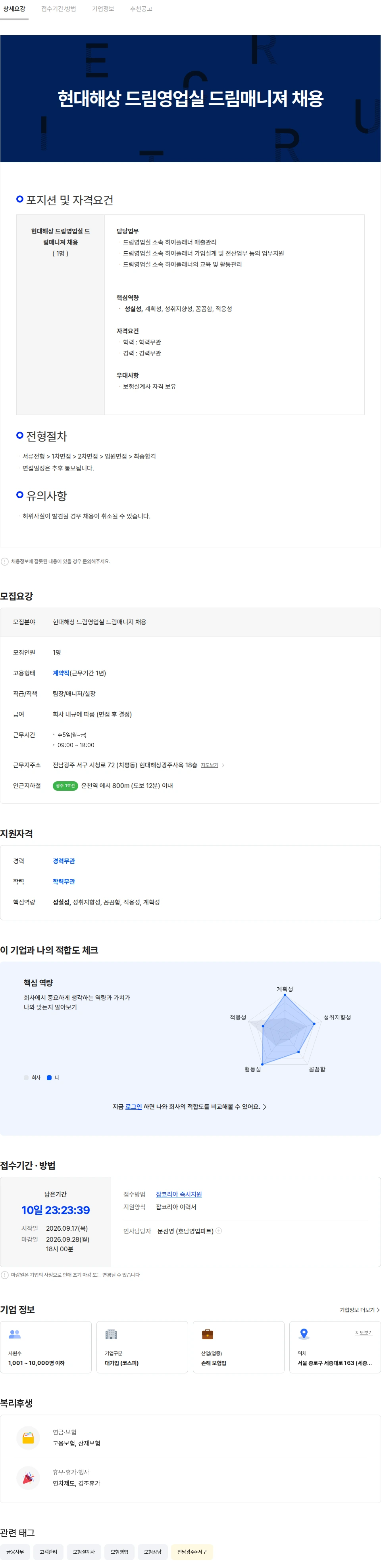Click the 학력무관 value

[x=63, y=882]
